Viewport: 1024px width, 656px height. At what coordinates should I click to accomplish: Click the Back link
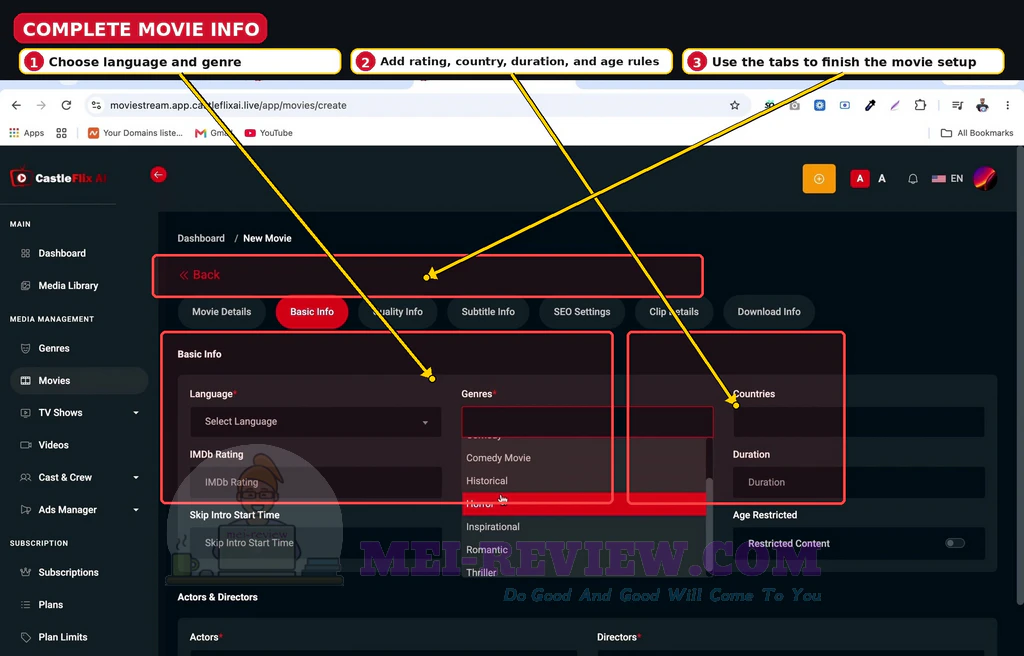point(200,275)
